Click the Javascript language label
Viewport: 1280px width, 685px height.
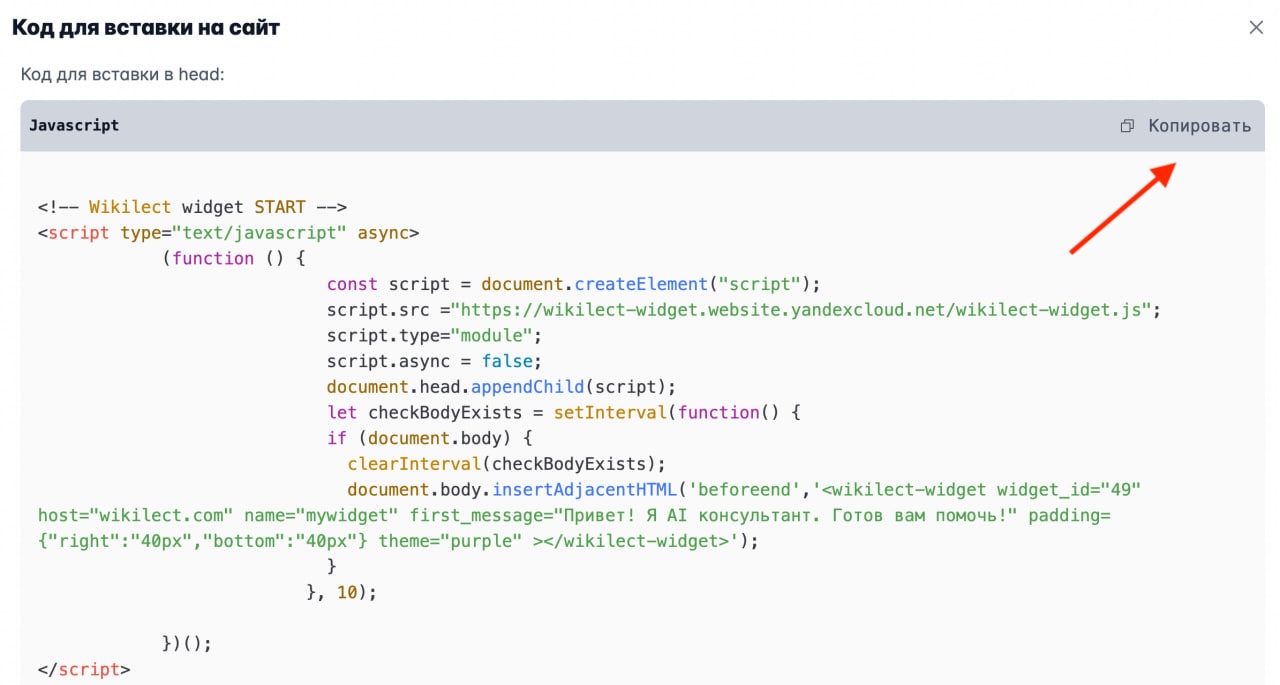coord(74,126)
